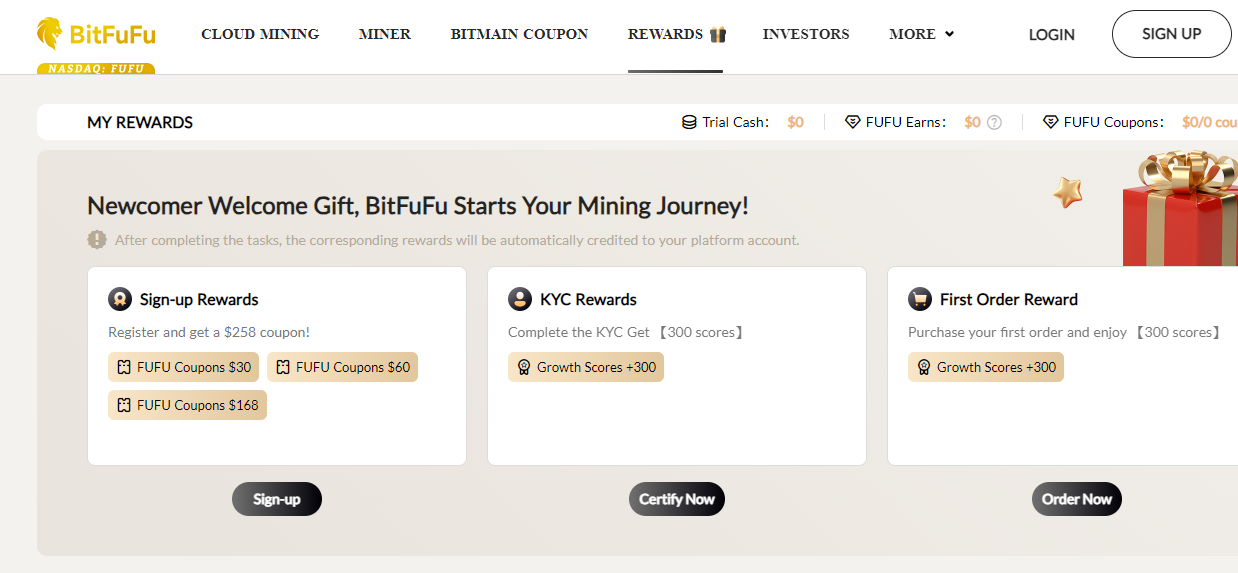The width and height of the screenshot is (1238, 573).
Task: Click the KYC Rewards person icon
Action: click(520, 299)
